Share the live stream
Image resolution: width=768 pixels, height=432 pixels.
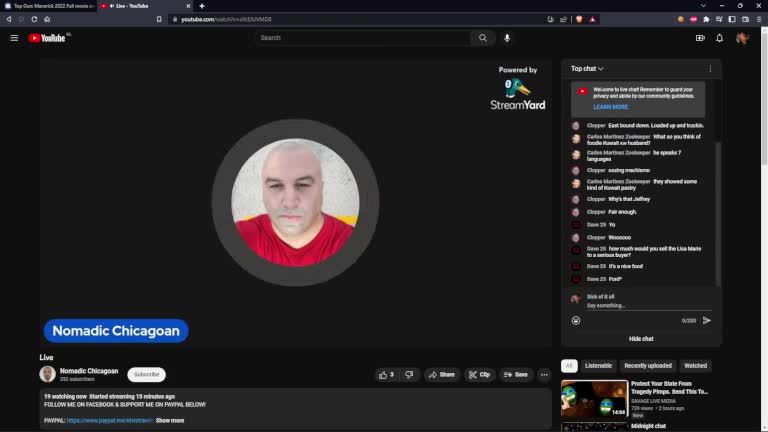coord(442,375)
